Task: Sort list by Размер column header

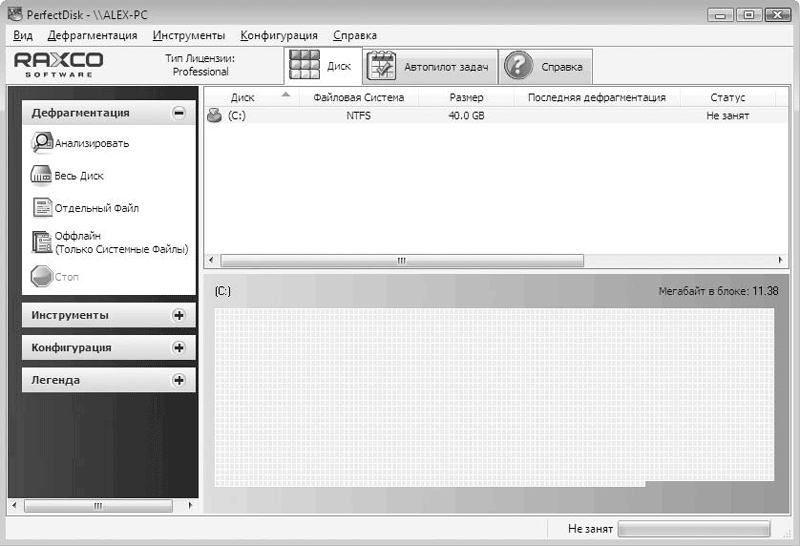Action: (466, 98)
